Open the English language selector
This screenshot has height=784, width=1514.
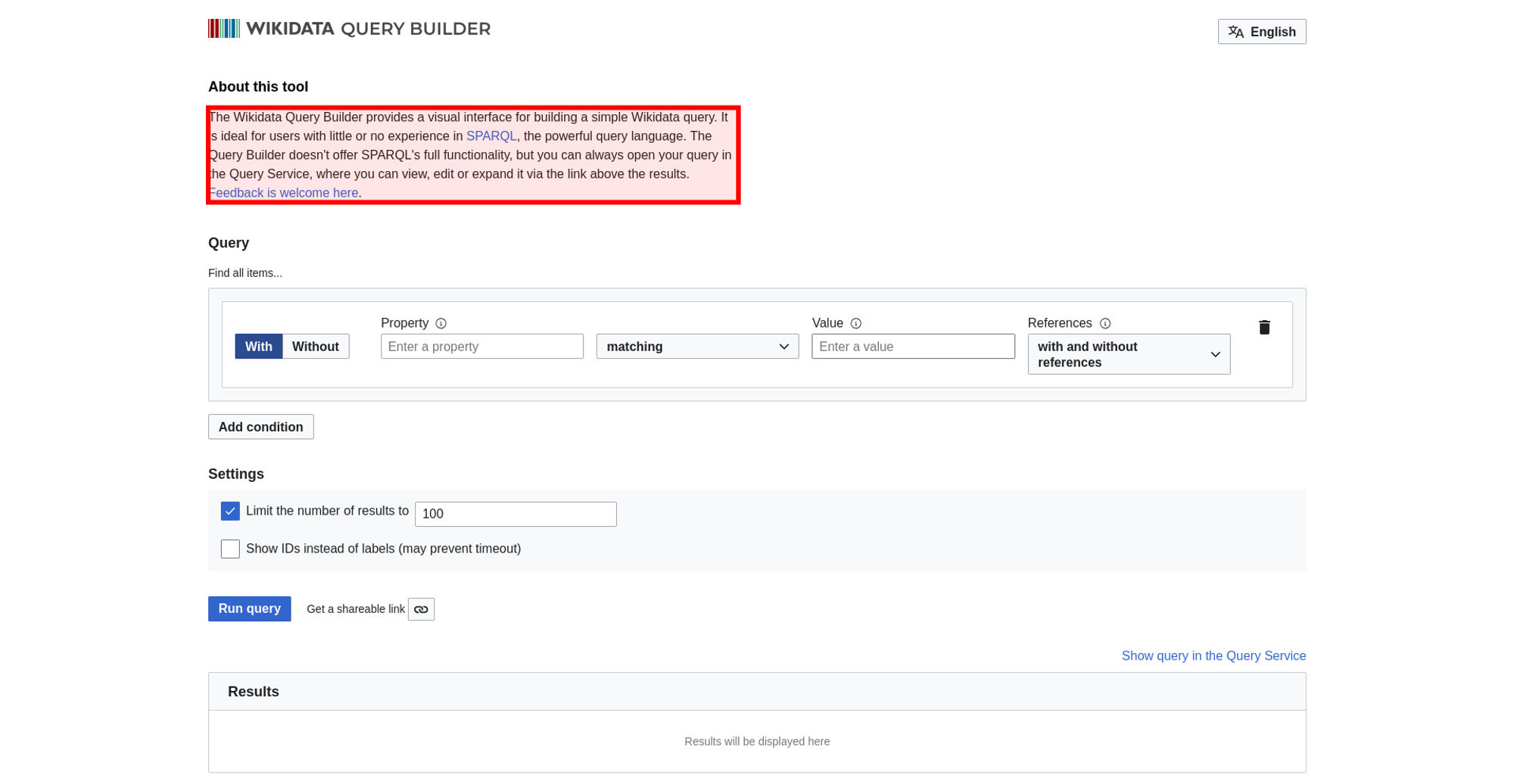[x=1261, y=32]
